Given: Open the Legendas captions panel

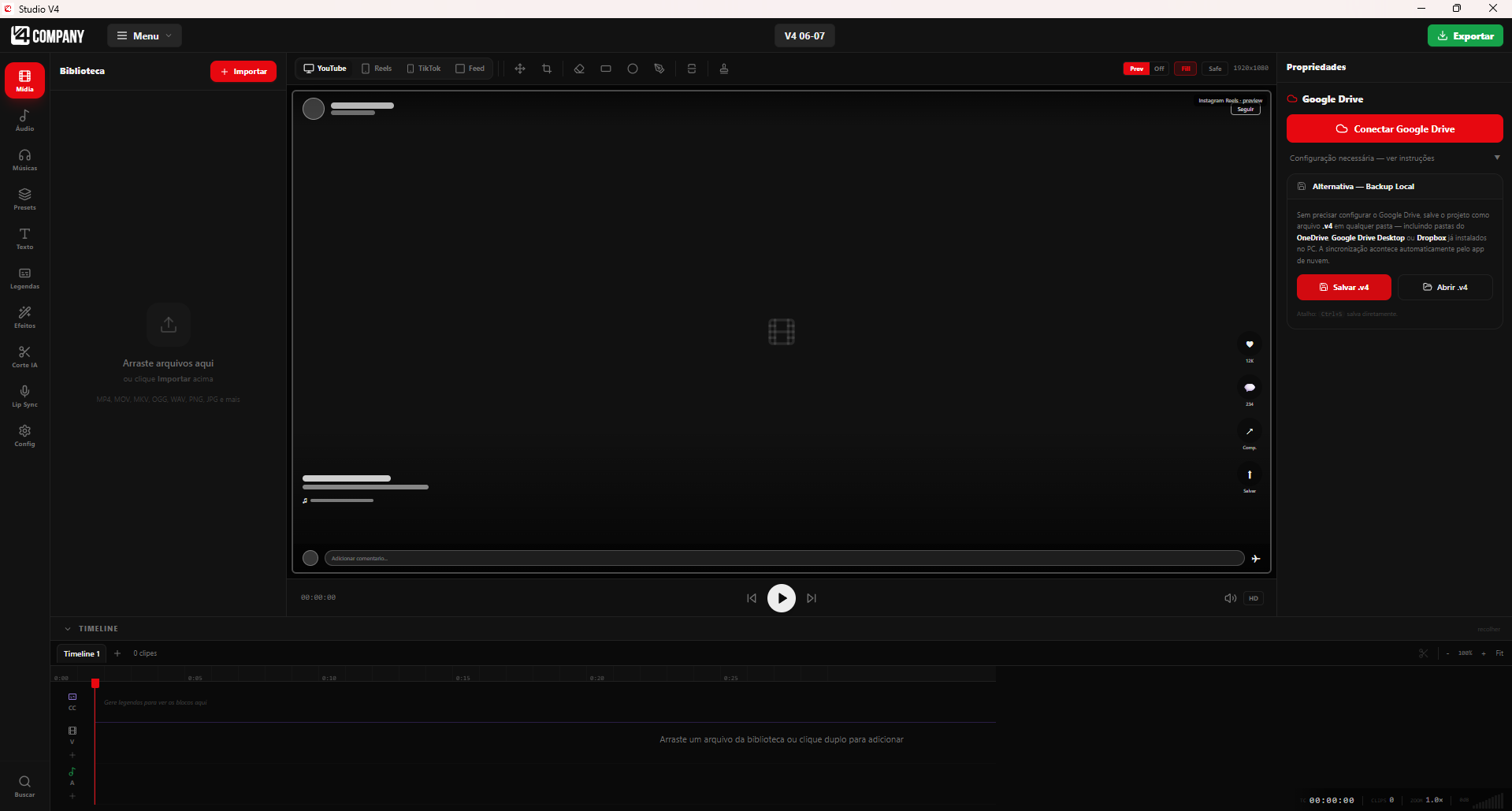Looking at the screenshot, I should click(x=24, y=277).
